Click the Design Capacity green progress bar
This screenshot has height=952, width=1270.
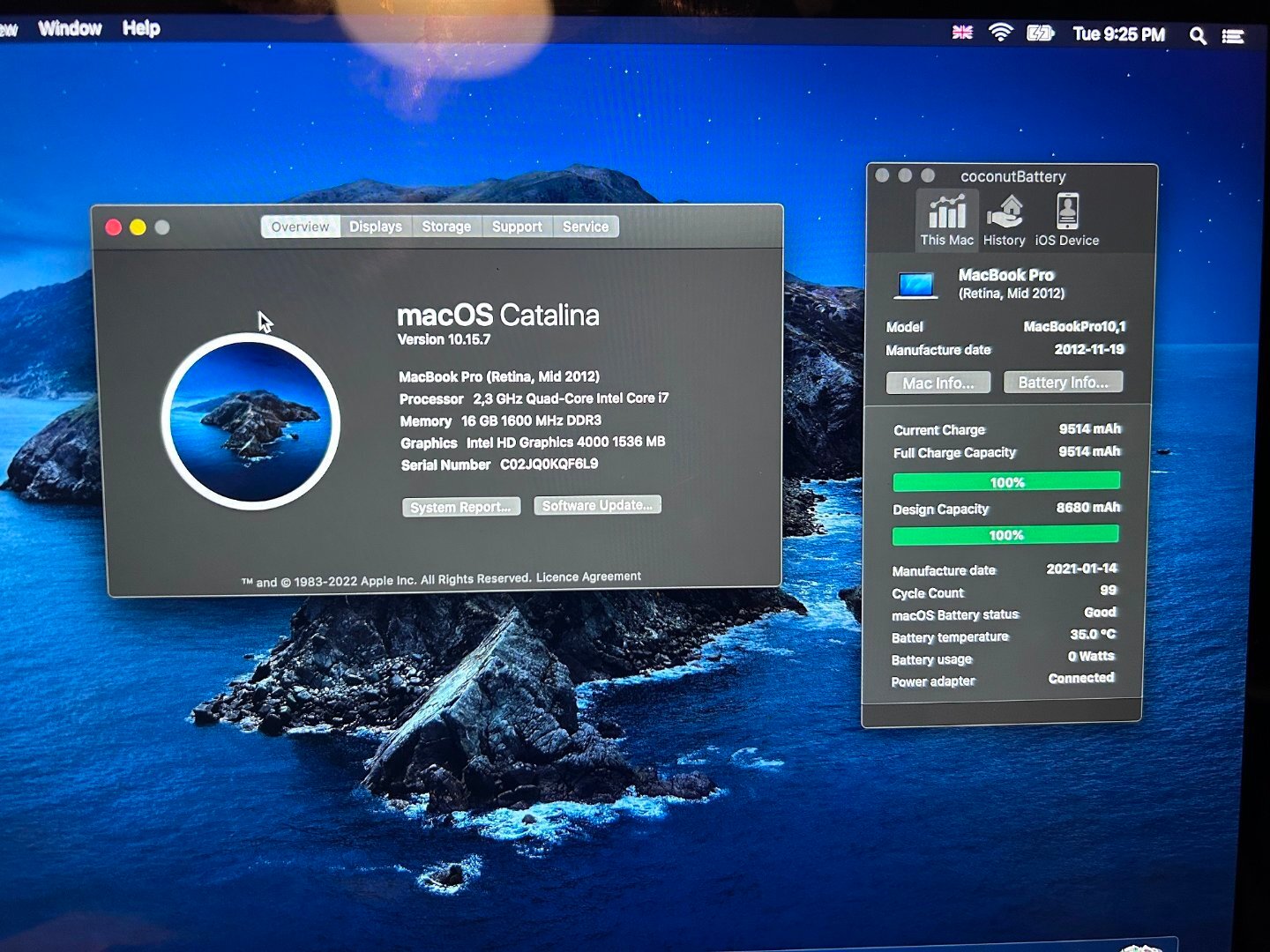[x=1005, y=535]
